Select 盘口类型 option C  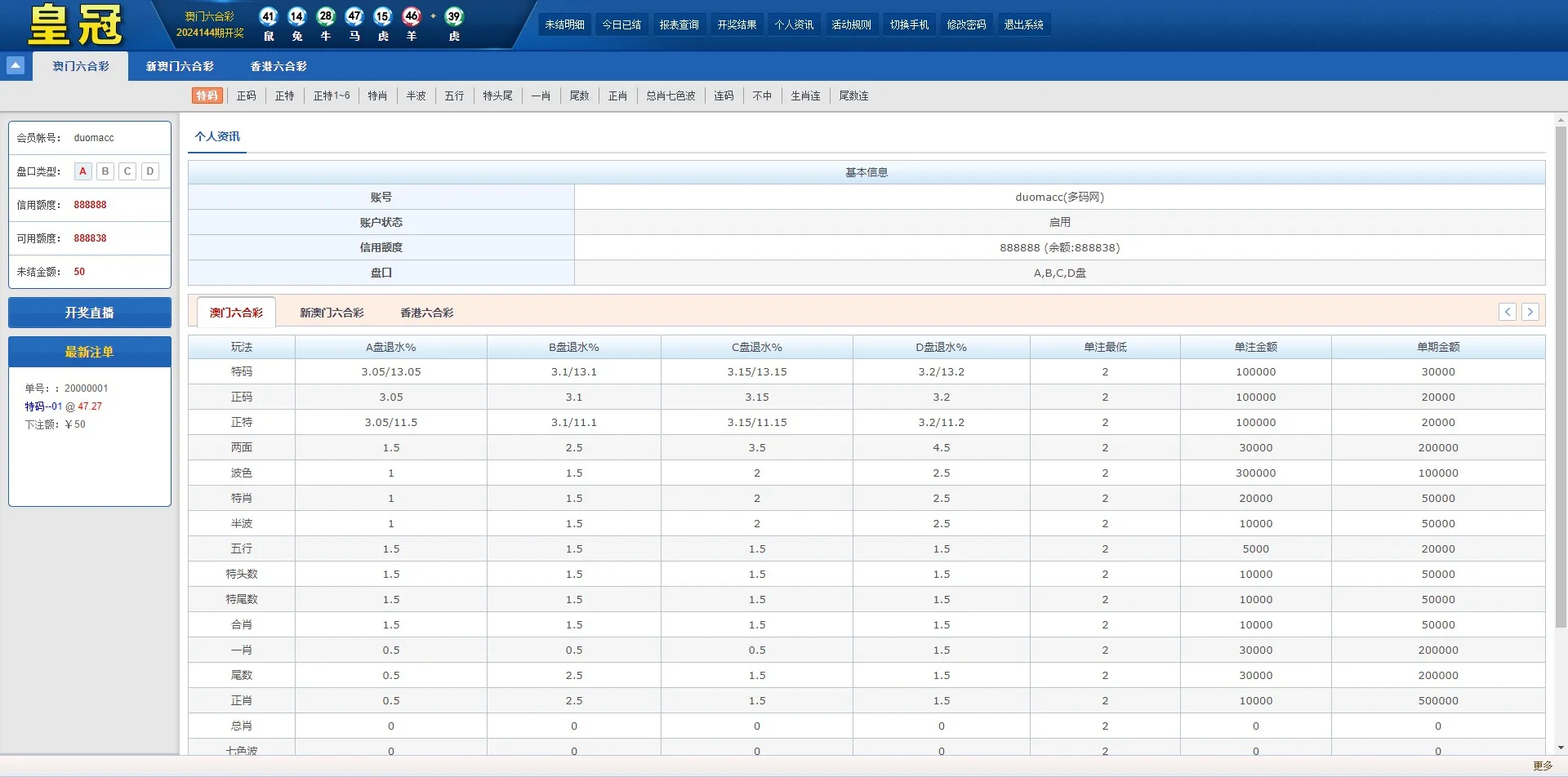(x=127, y=171)
